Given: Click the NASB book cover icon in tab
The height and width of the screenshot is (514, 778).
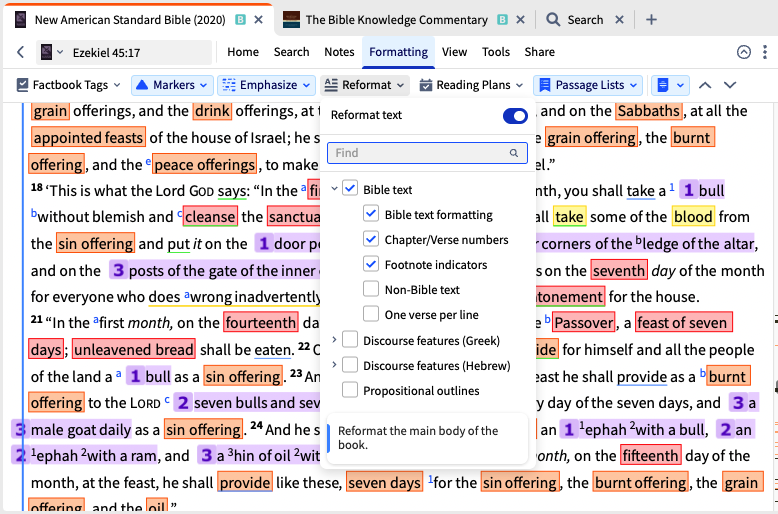Looking at the screenshot, I should point(20,20).
